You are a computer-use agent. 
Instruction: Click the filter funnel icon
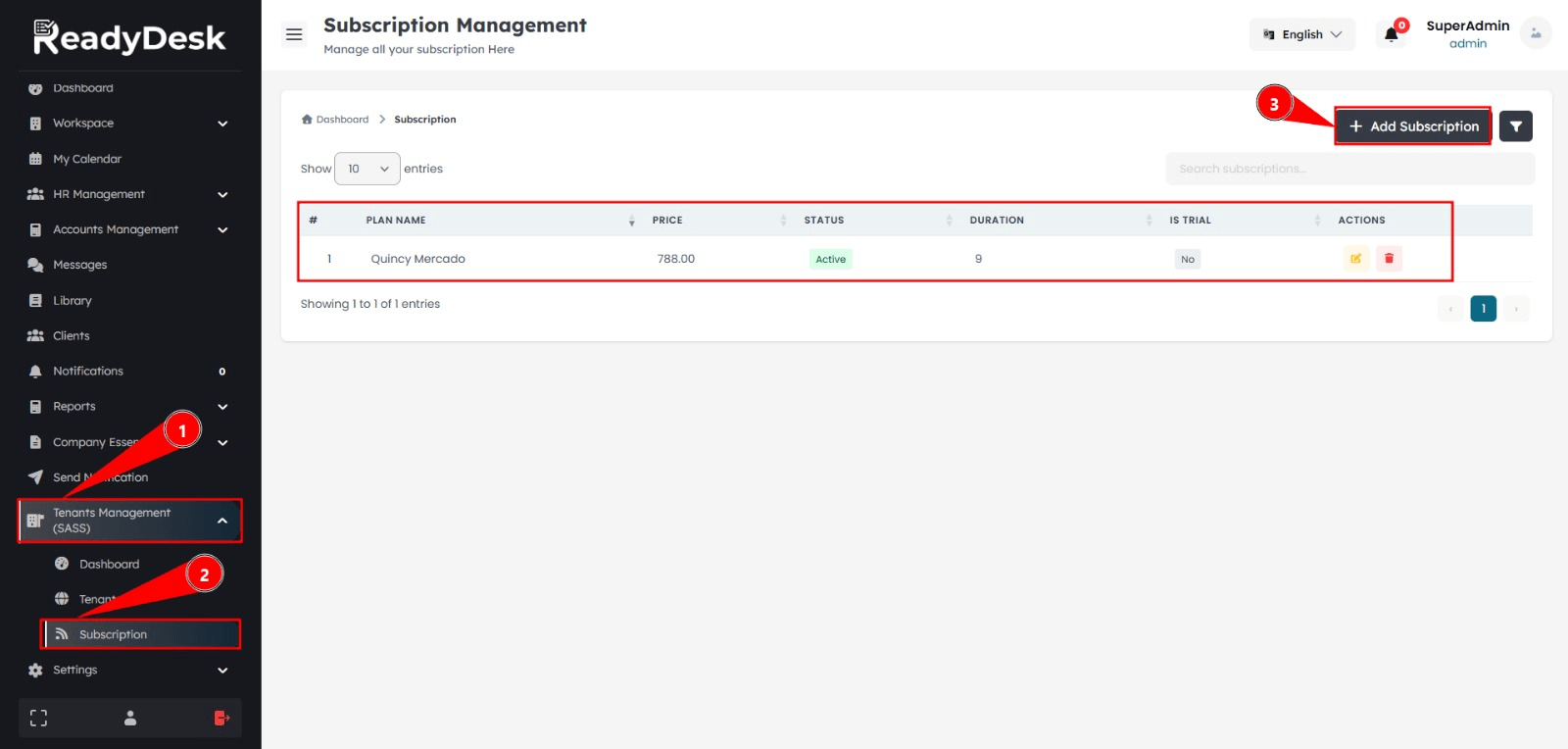click(1515, 126)
